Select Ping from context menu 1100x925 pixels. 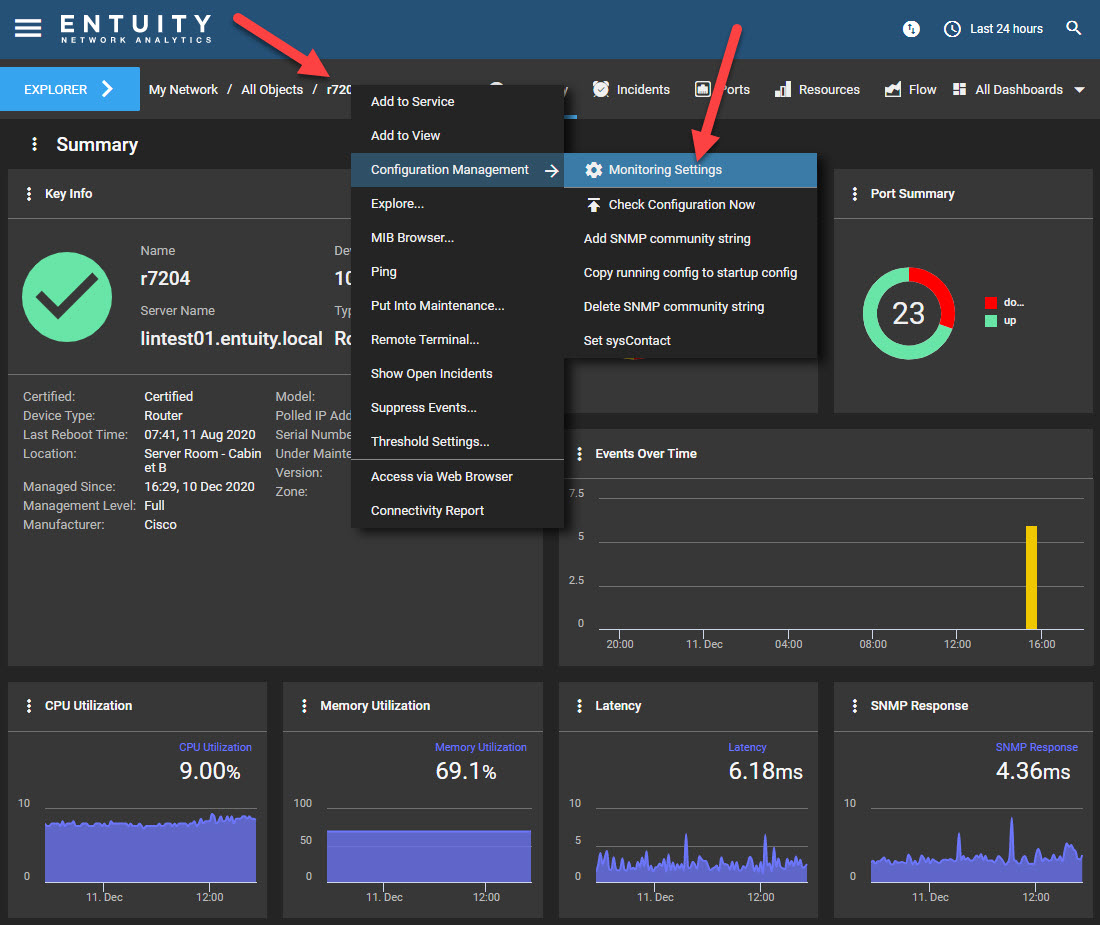(x=457, y=271)
